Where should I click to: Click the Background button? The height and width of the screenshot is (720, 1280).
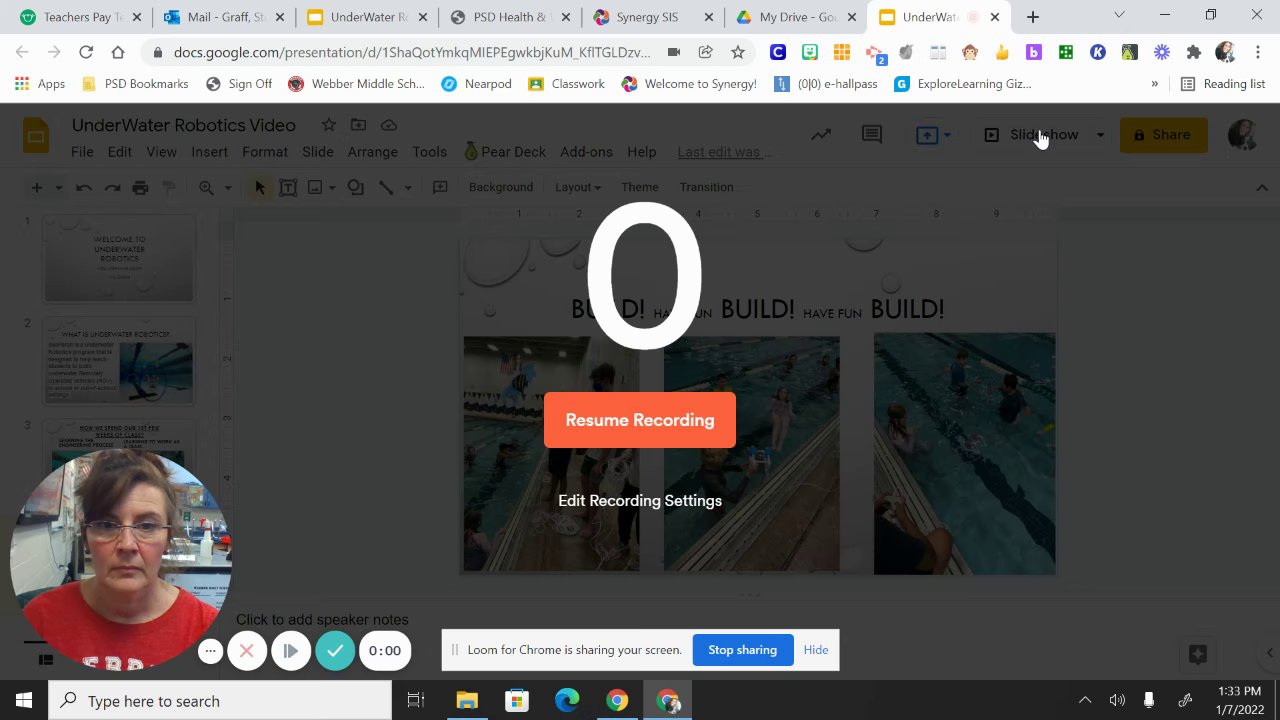pyautogui.click(x=501, y=187)
